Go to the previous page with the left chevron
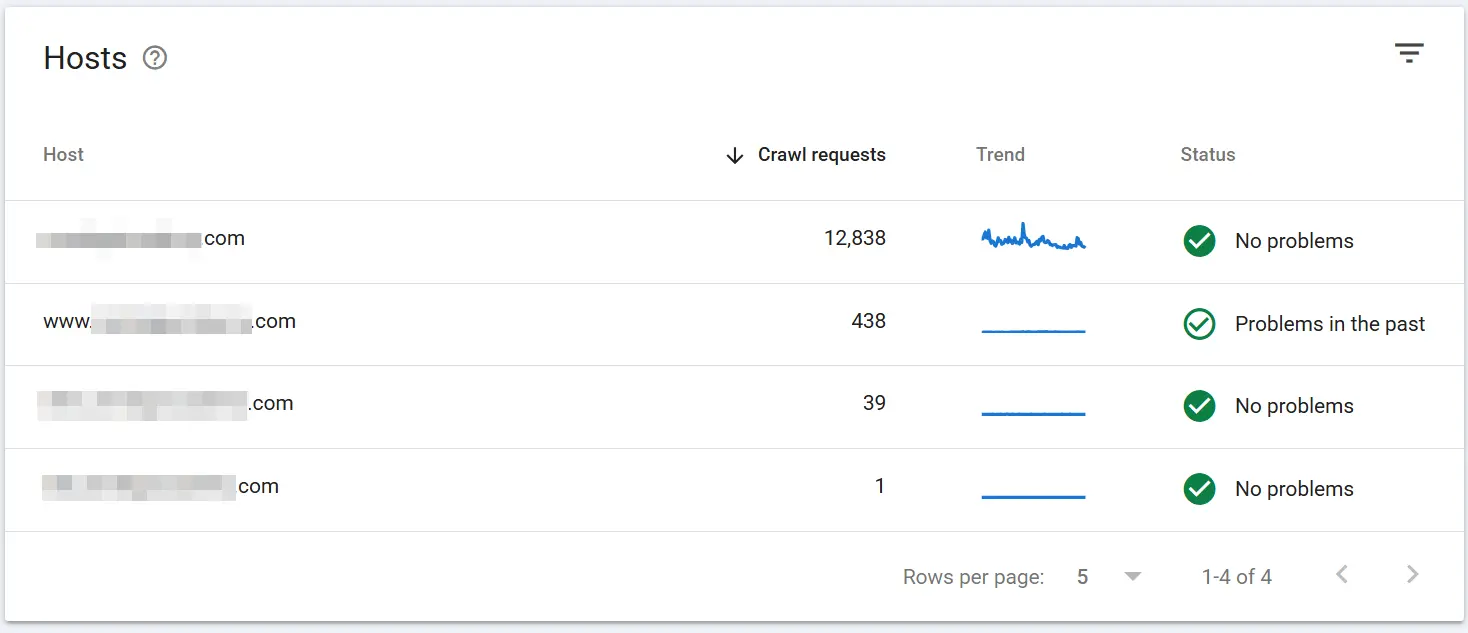This screenshot has width=1468, height=633. (x=1342, y=574)
